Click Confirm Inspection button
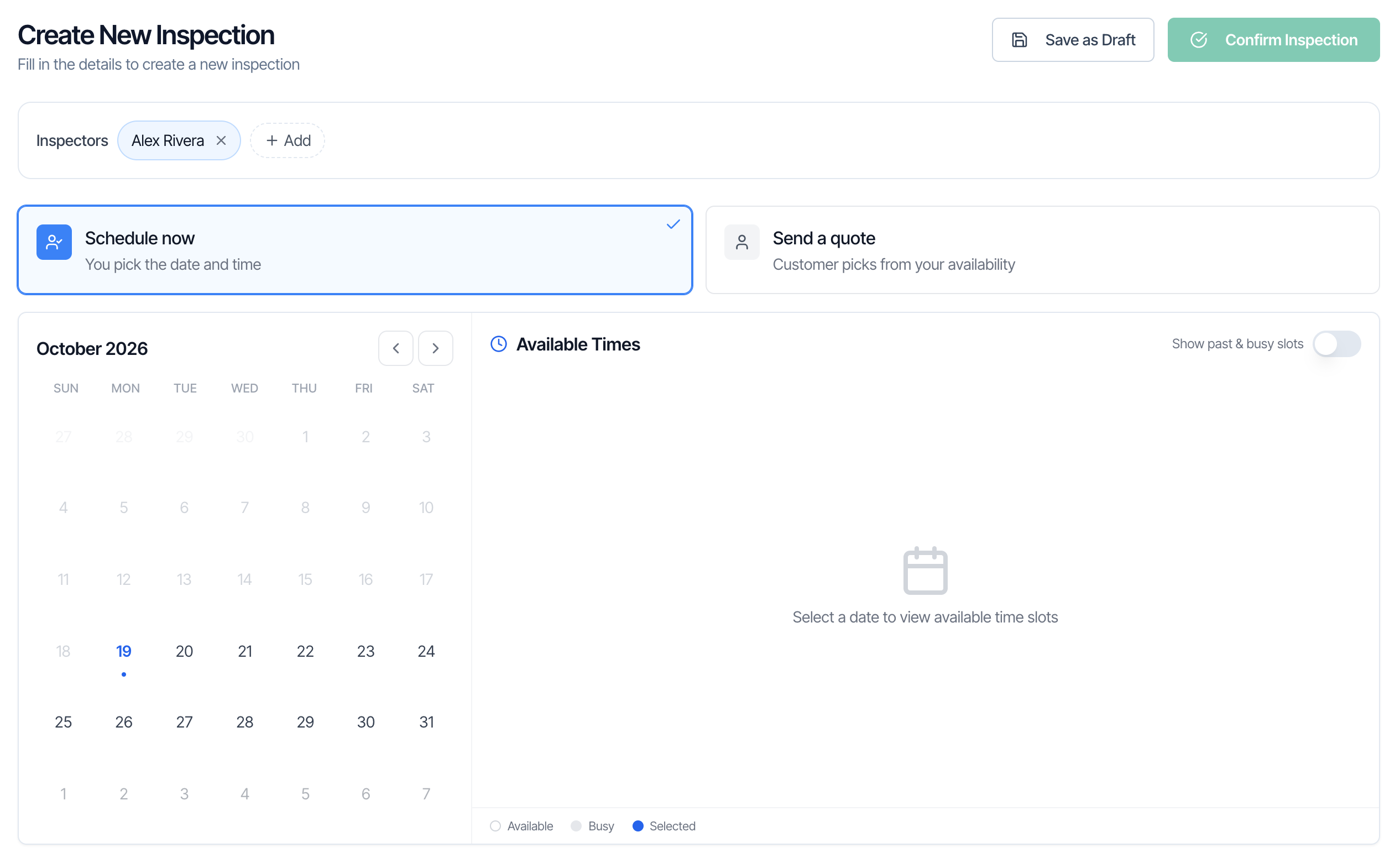 1273,40
